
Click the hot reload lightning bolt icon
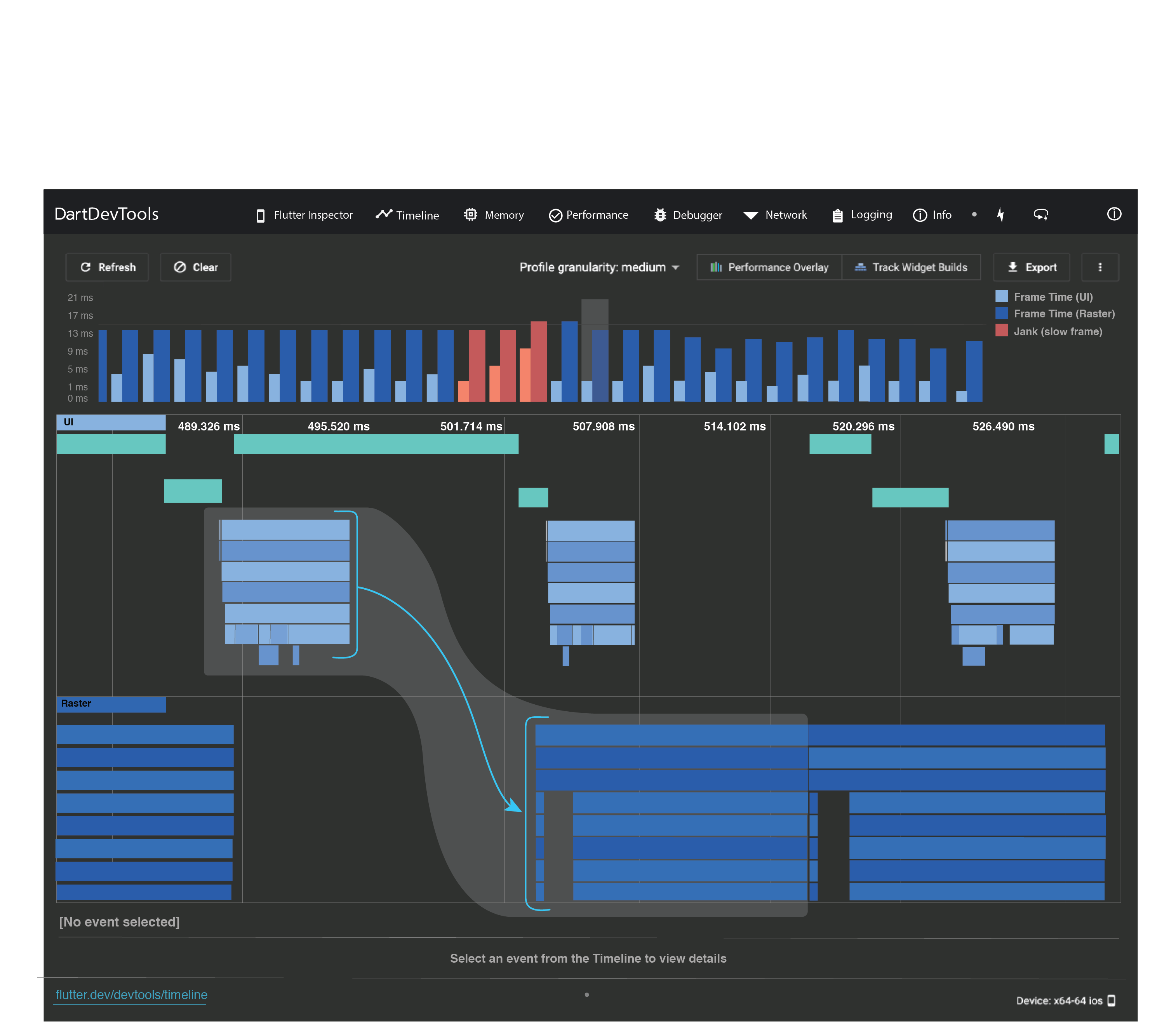[x=1000, y=214]
